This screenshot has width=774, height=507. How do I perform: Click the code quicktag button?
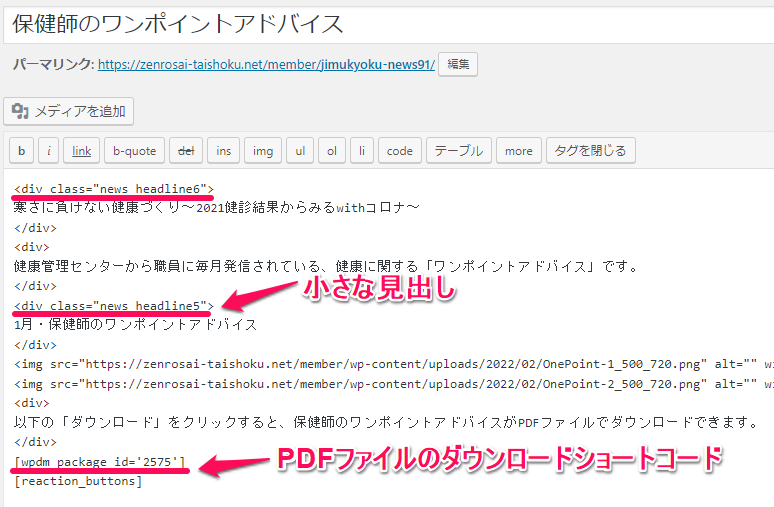[x=399, y=151]
